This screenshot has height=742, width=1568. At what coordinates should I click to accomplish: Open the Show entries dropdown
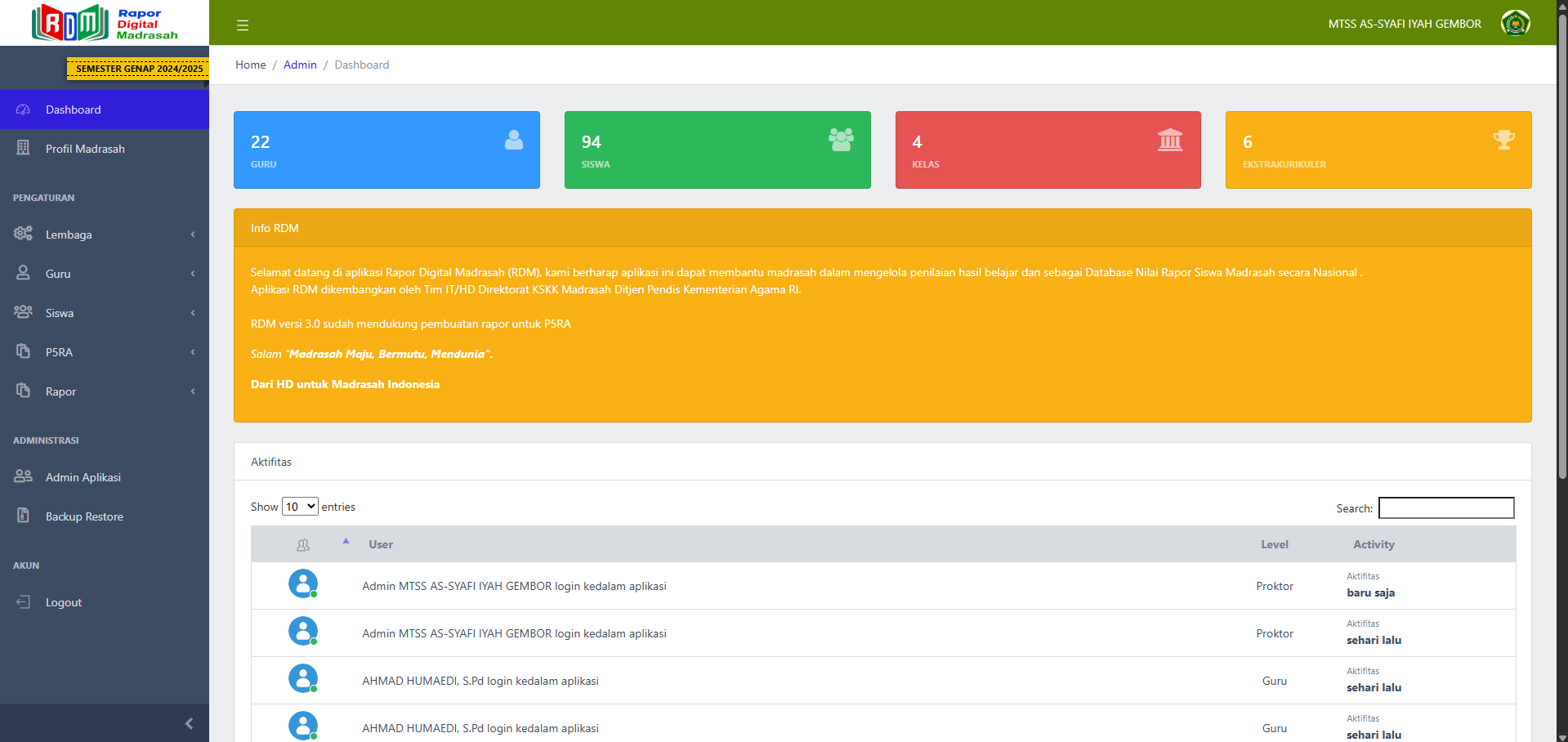point(300,507)
